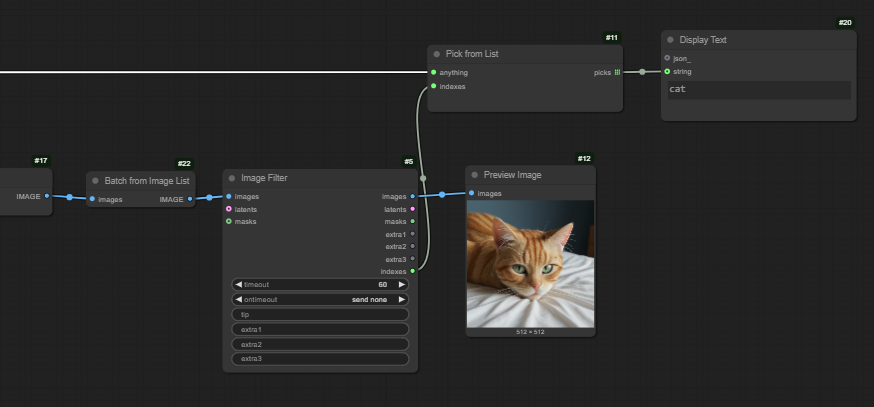Click the 'picks' grid output socket

pos(617,72)
